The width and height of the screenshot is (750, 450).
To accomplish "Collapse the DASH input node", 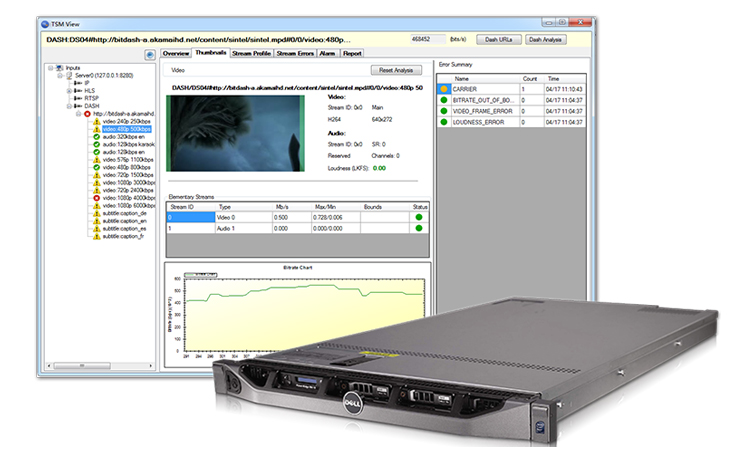I will pos(68,105).
